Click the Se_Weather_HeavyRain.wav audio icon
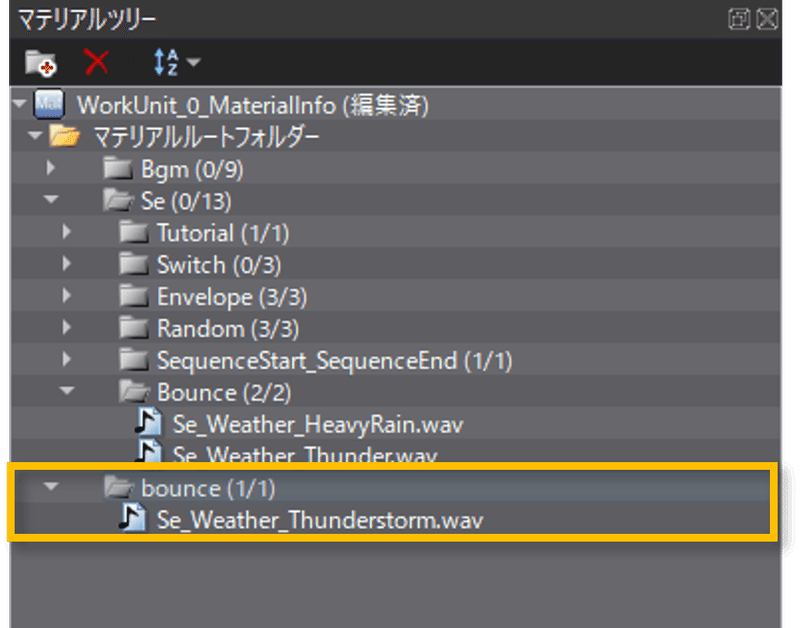 148,422
